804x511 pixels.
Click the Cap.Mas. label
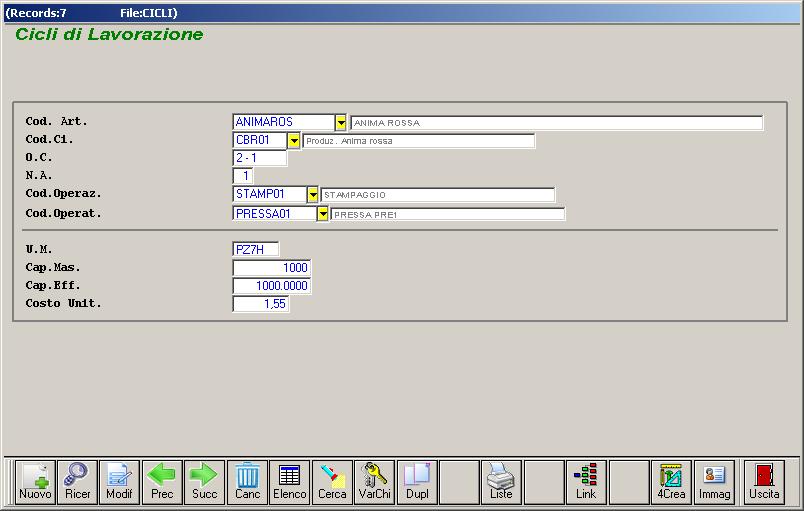point(53,268)
